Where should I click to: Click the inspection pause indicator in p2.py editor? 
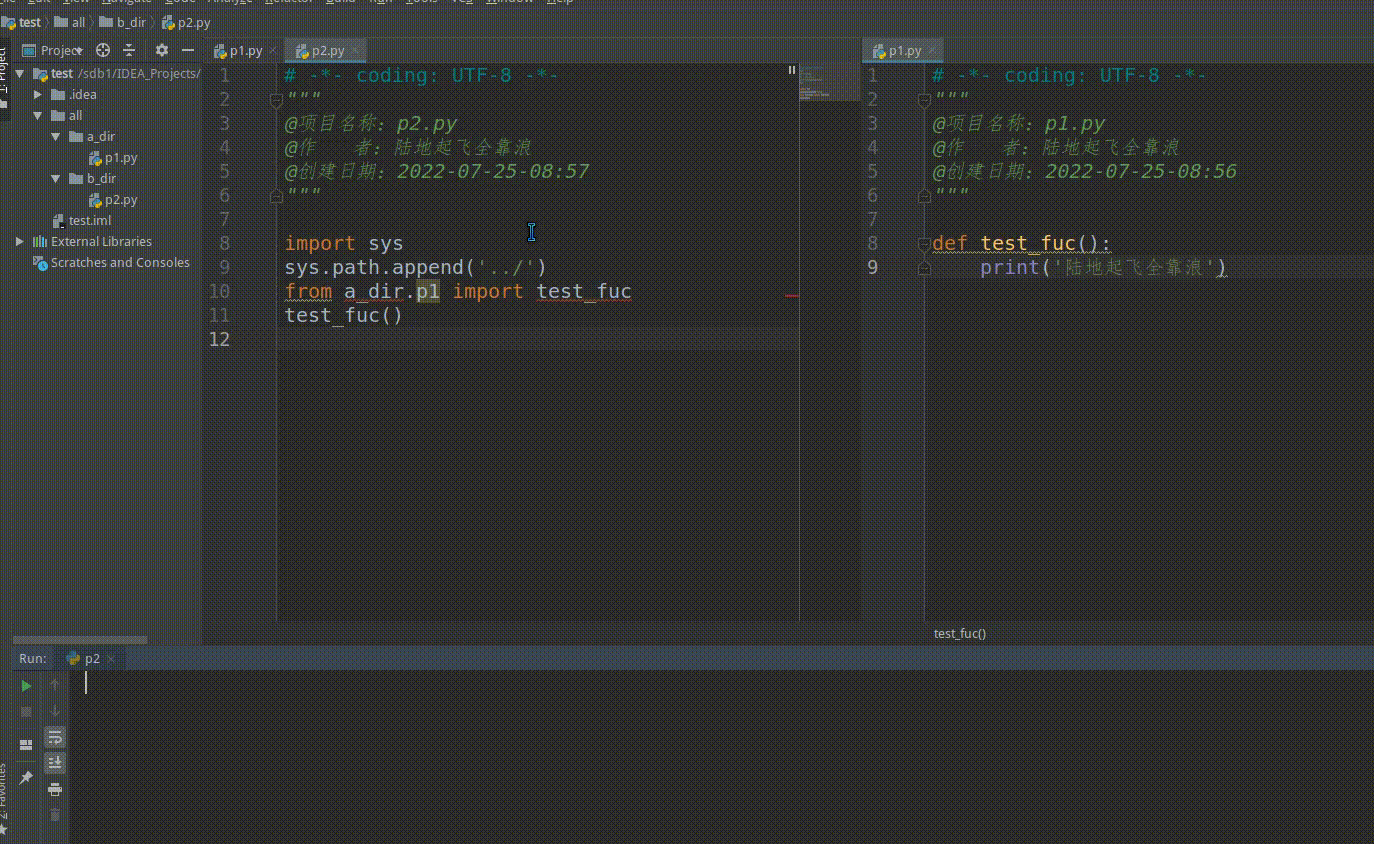[x=791, y=70]
